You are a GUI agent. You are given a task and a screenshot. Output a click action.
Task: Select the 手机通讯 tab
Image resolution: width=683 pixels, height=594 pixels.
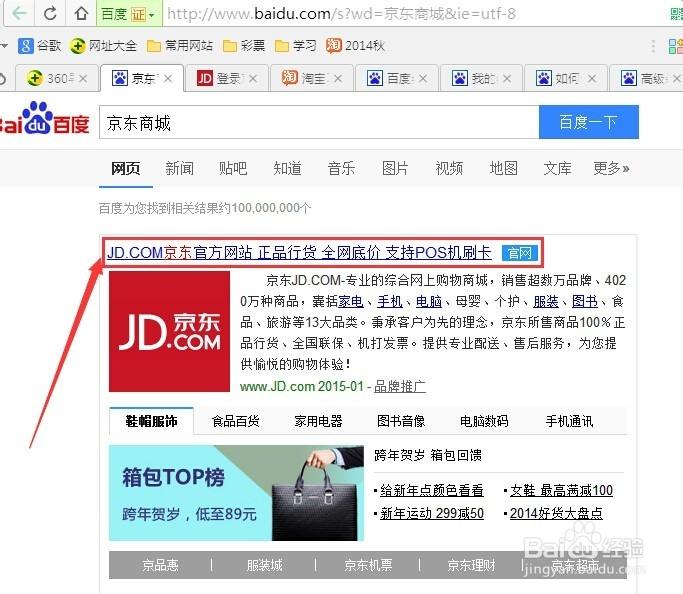click(569, 421)
